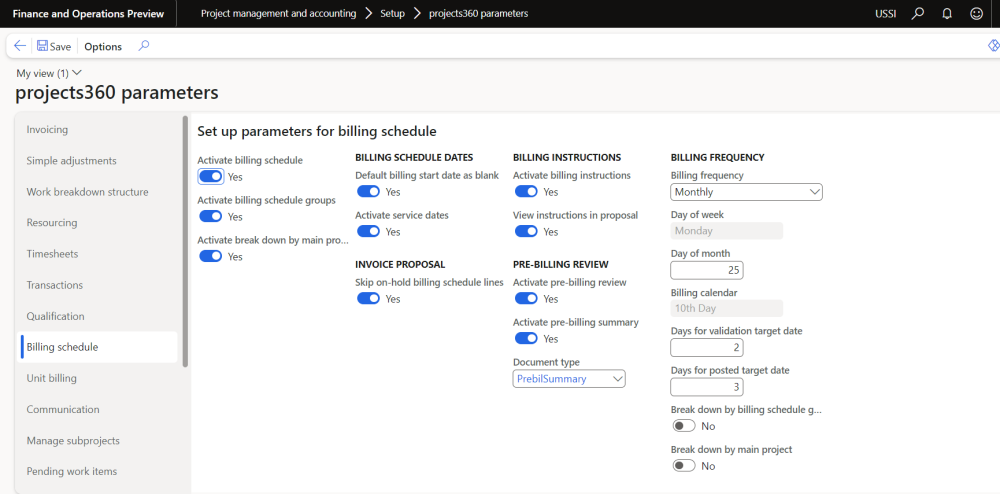Click the Save disk icon
1000x494 pixels.
point(43,46)
